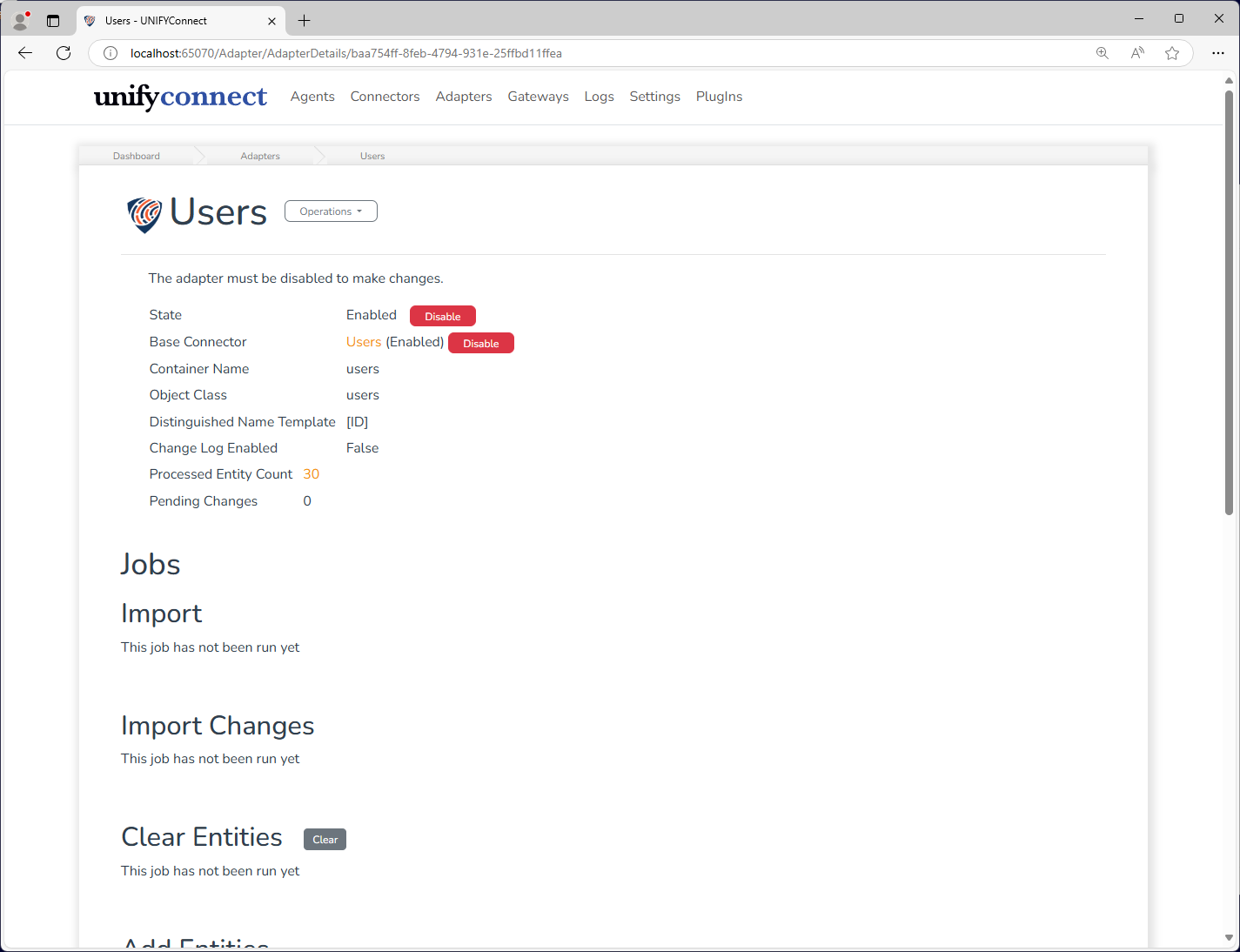Click the Users breadcrumb
Screen dimensions: 1240x952
coord(372,156)
